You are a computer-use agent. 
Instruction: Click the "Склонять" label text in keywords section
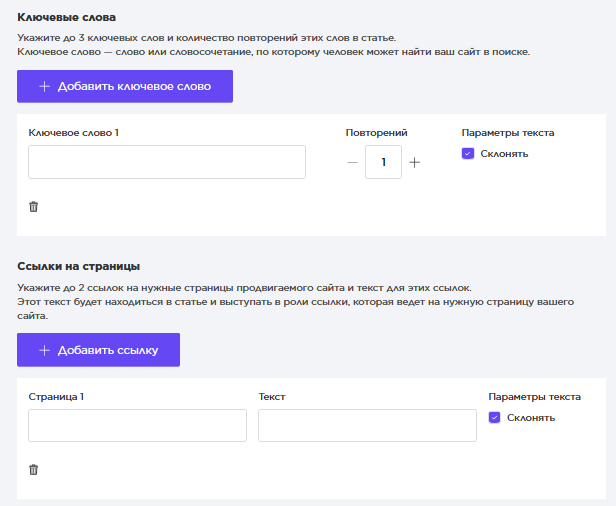(x=504, y=154)
